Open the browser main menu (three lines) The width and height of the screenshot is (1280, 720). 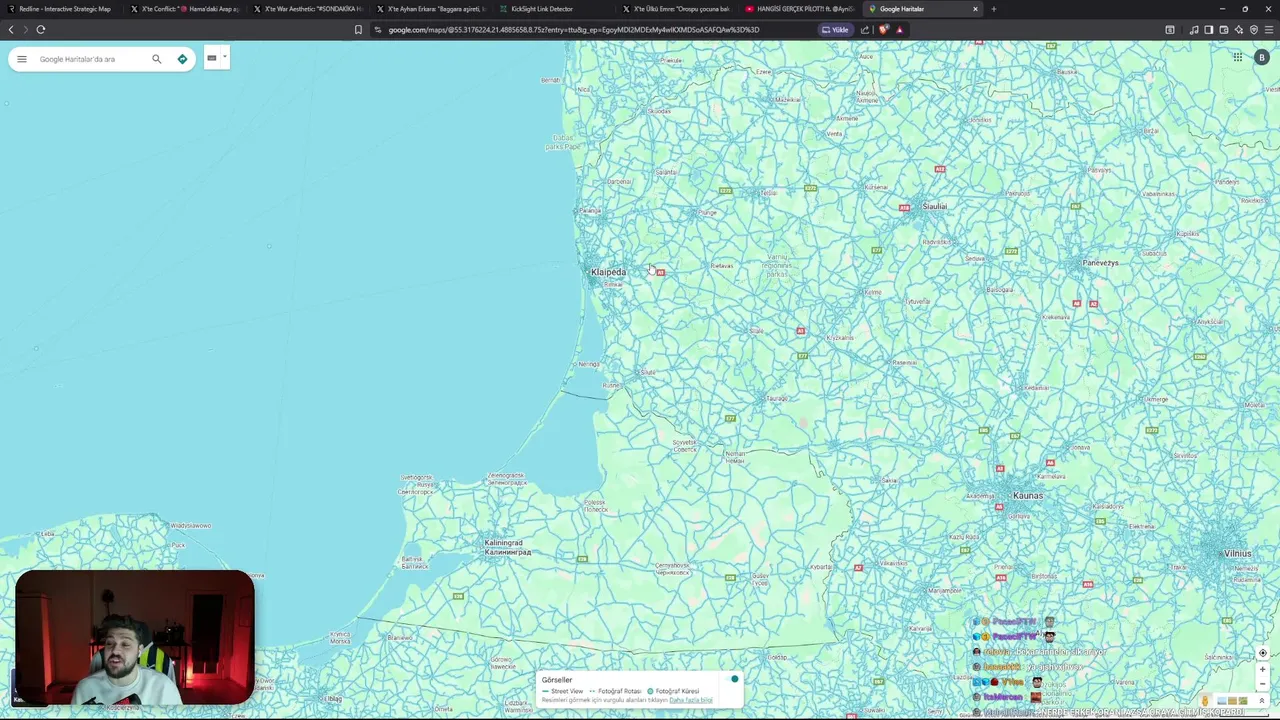1269,29
